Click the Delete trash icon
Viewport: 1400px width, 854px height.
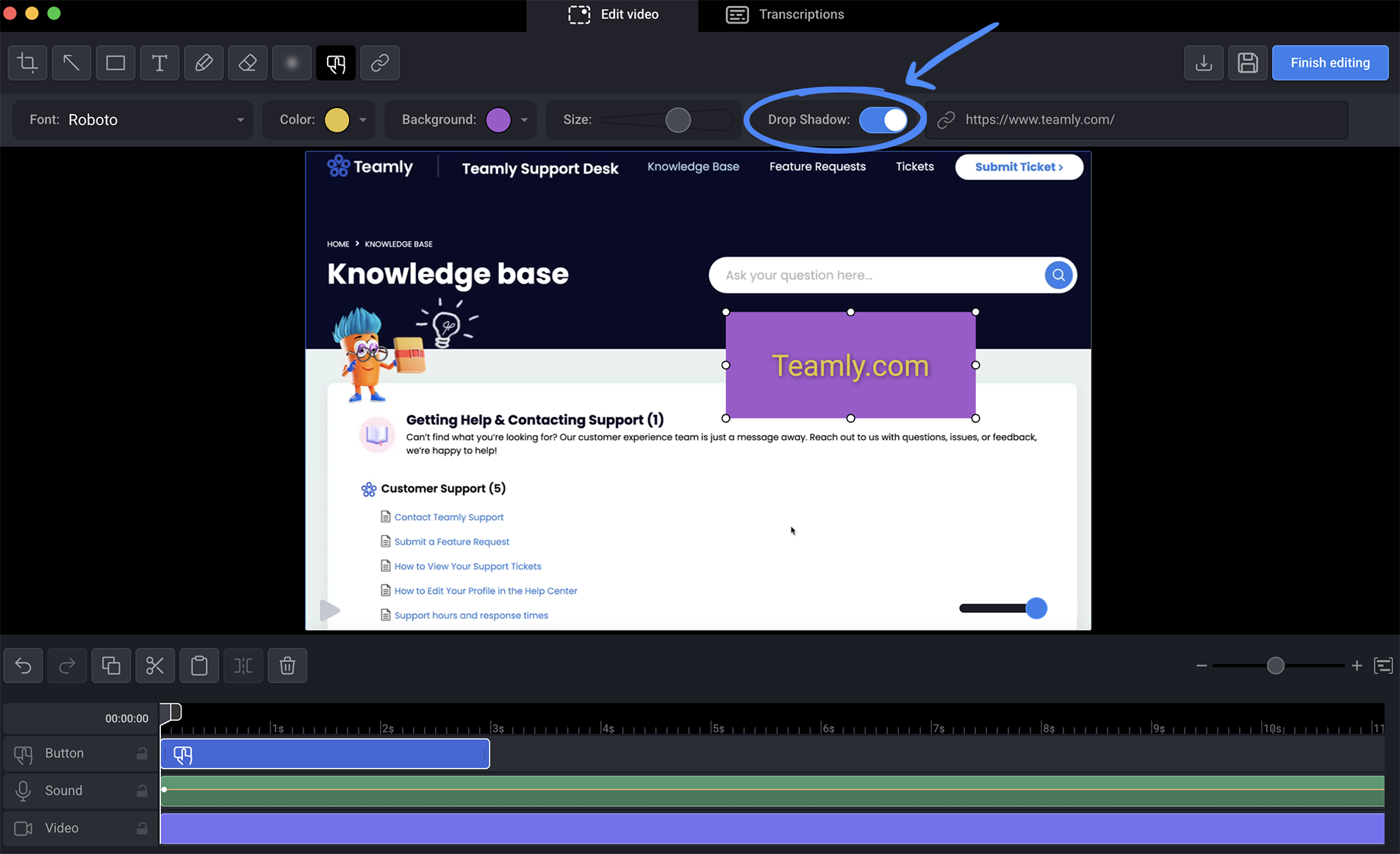coord(287,666)
